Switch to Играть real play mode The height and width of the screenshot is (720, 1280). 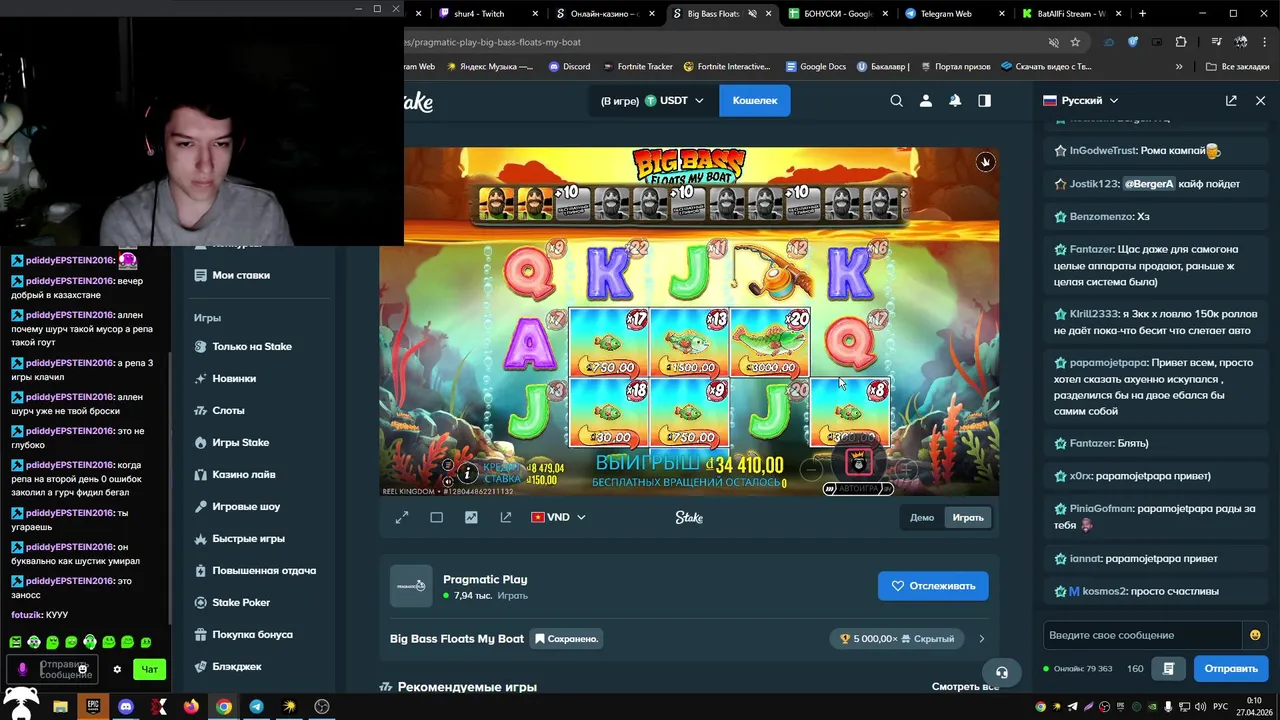(x=968, y=517)
